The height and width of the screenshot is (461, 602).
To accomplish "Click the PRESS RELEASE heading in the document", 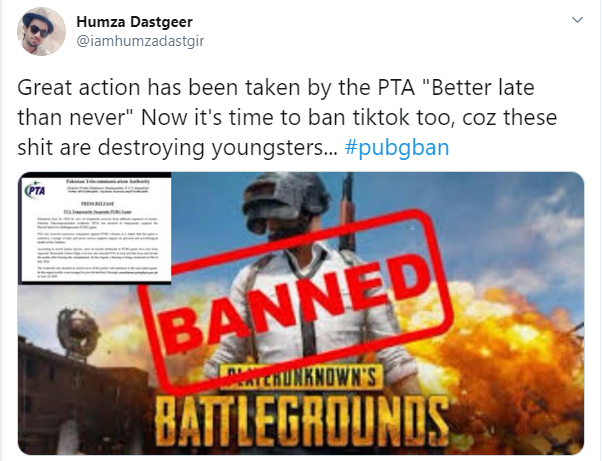I will (98, 203).
